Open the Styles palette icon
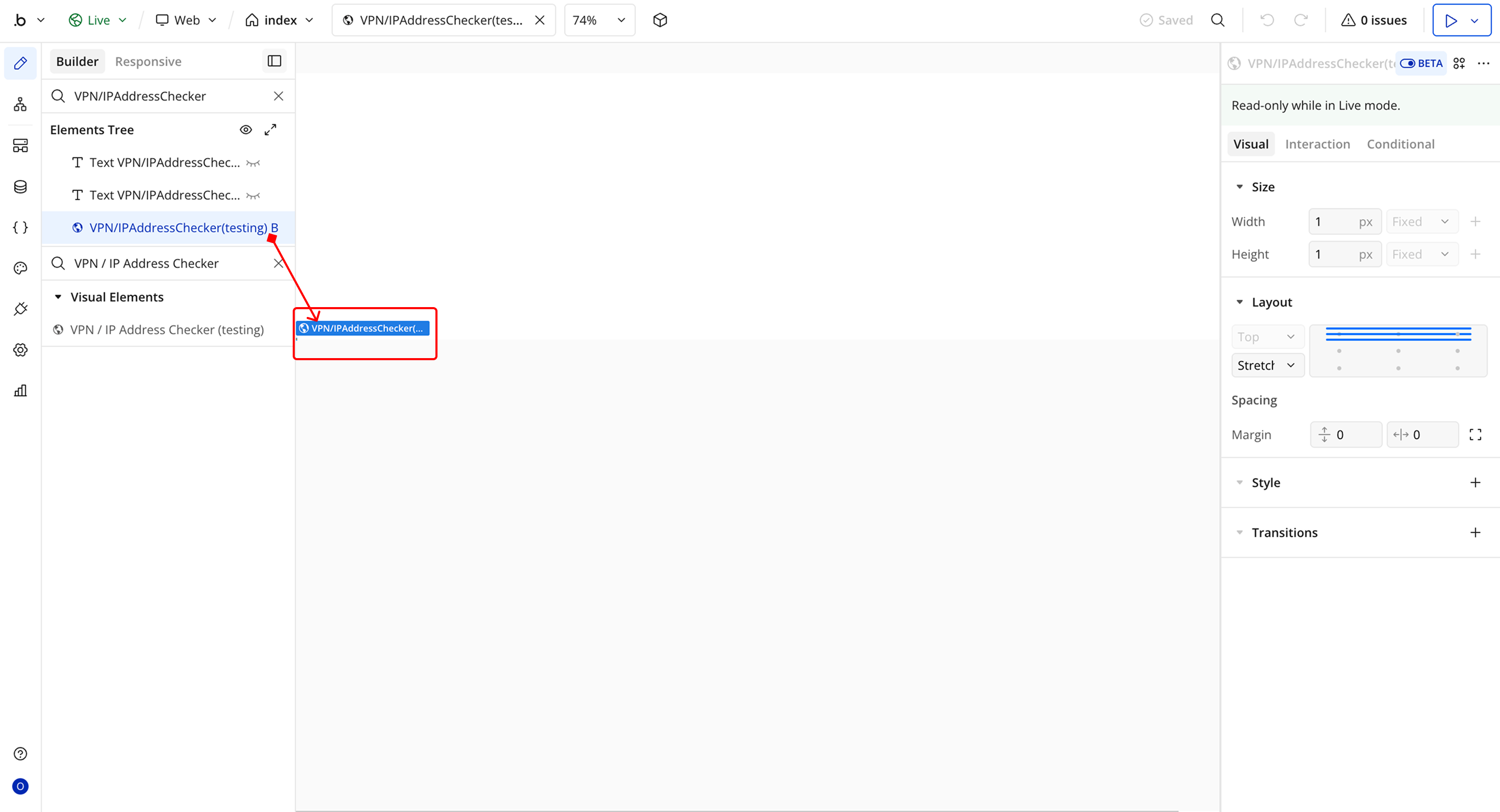The width and height of the screenshot is (1500, 812). [x=20, y=269]
